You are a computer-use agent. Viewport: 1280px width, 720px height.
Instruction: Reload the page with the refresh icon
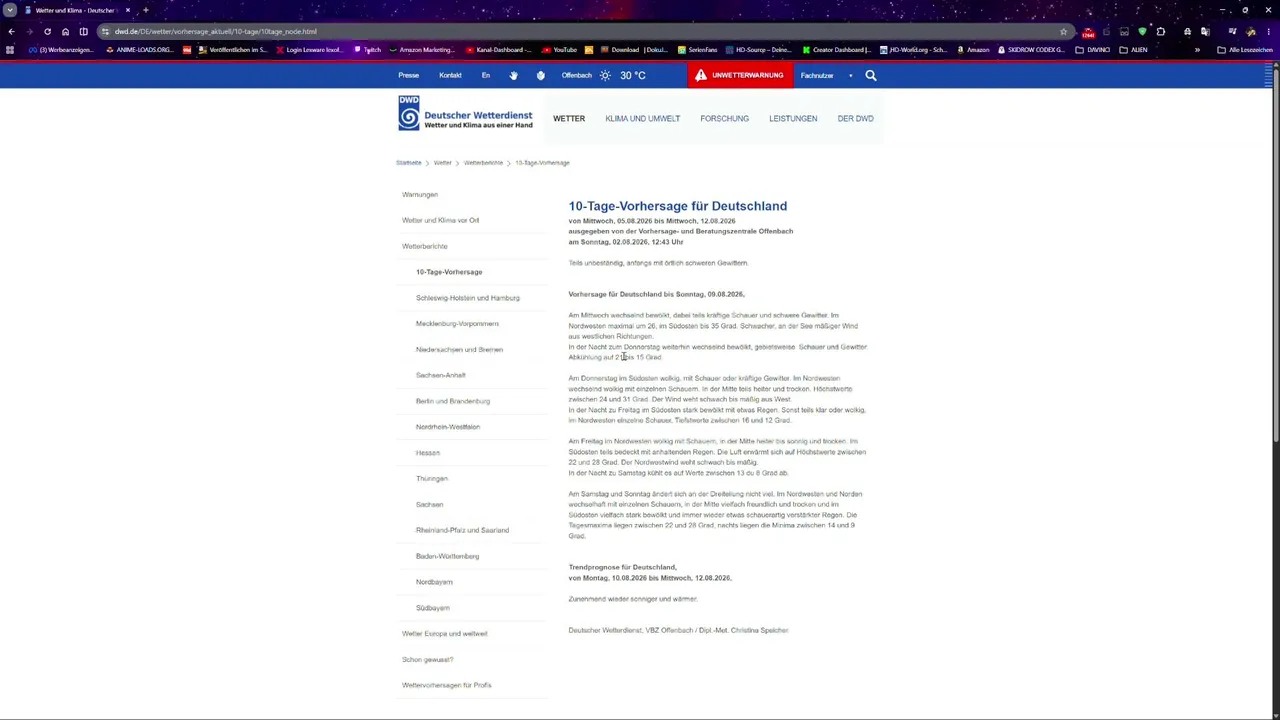pyautogui.click(x=47, y=31)
